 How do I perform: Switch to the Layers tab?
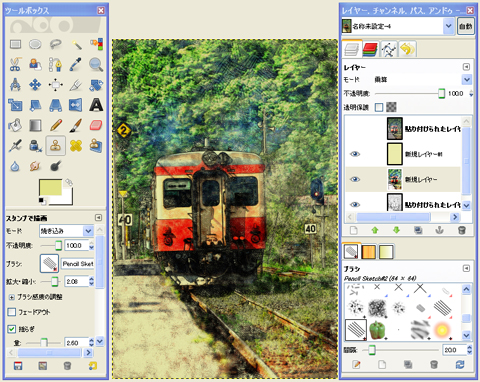click(x=352, y=49)
